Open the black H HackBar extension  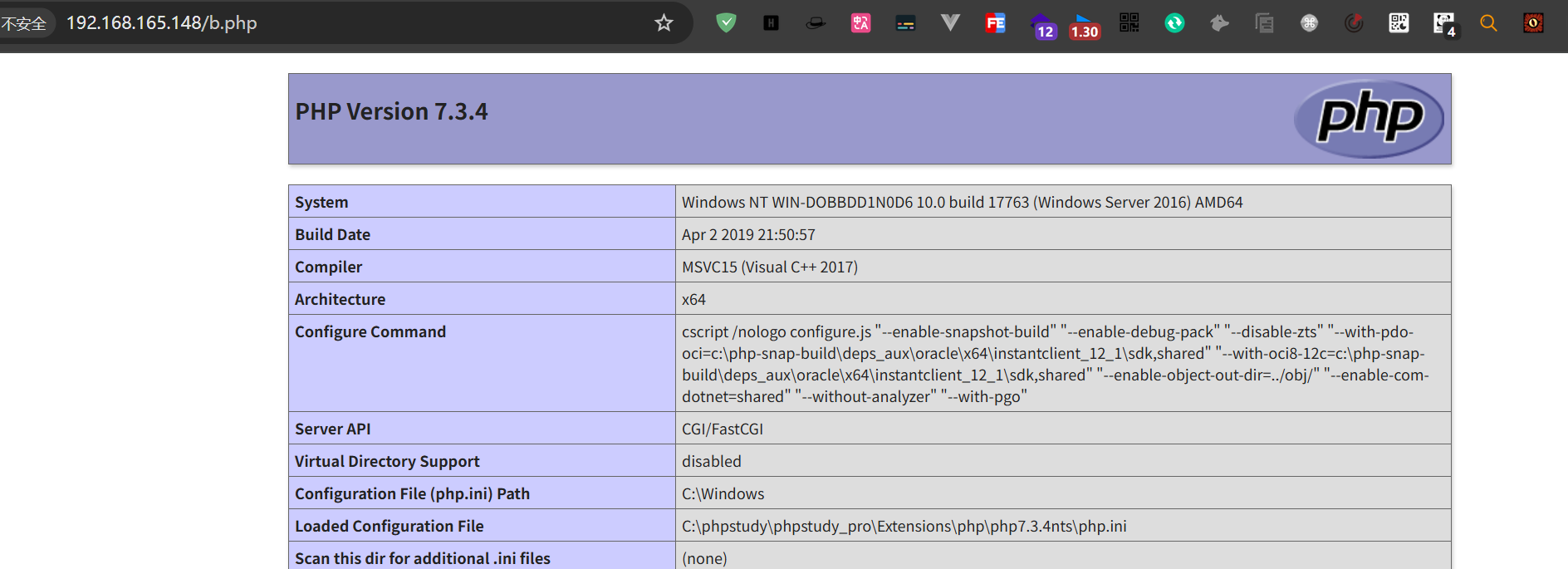(x=771, y=23)
